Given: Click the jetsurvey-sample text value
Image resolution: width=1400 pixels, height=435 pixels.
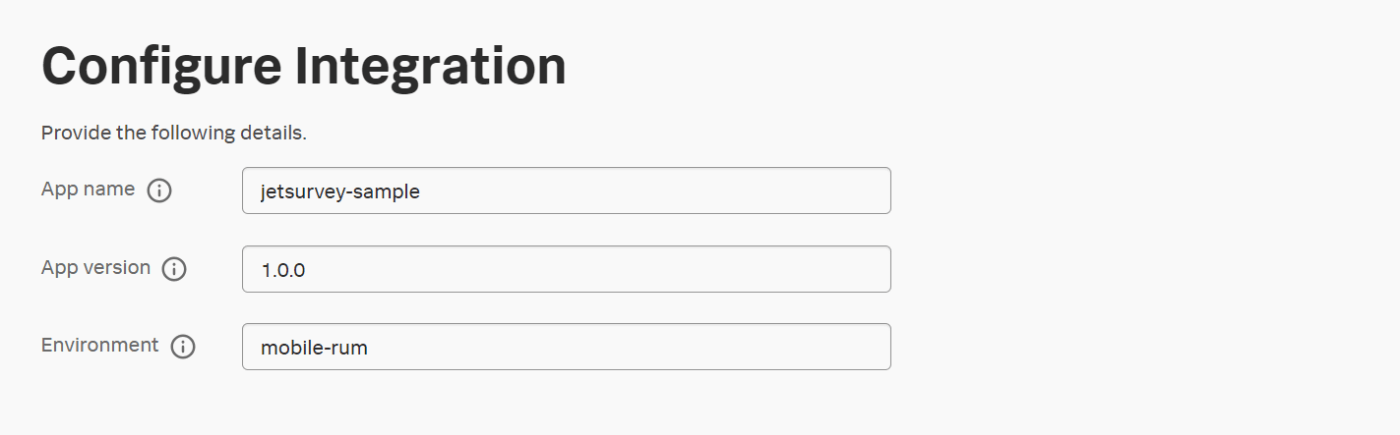Looking at the screenshot, I should (340, 191).
